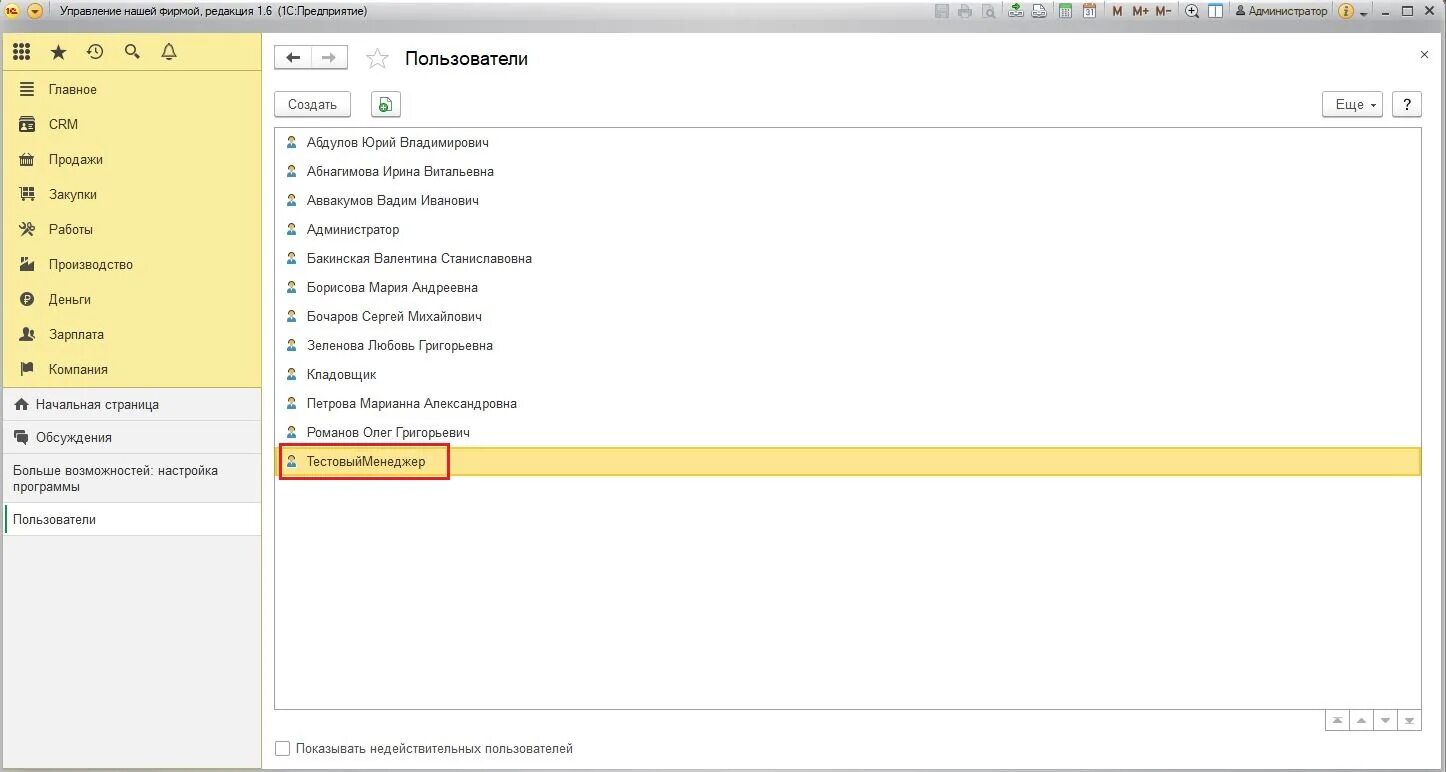This screenshot has width=1446, height=772.
Task: Select user Бочаров Сергей Михайлович
Action: tap(848, 316)
